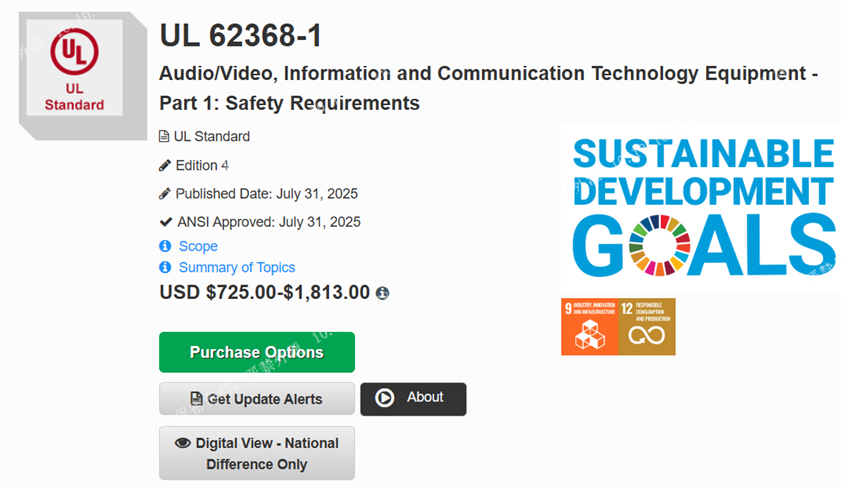This screenshot has height=488, width=841.
Task: Click the info icon next to Scope
Action: point(165,246)
